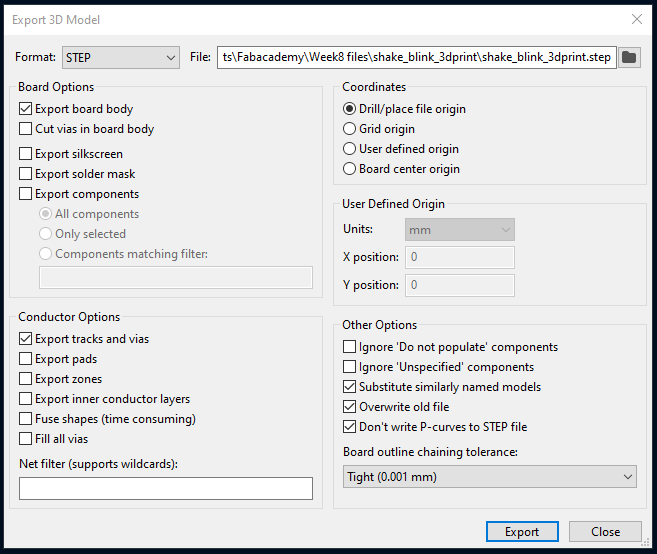The height and width of the screenshot is (554, 657).
Task: Select User defined origin option
Action: click(350, 149)
